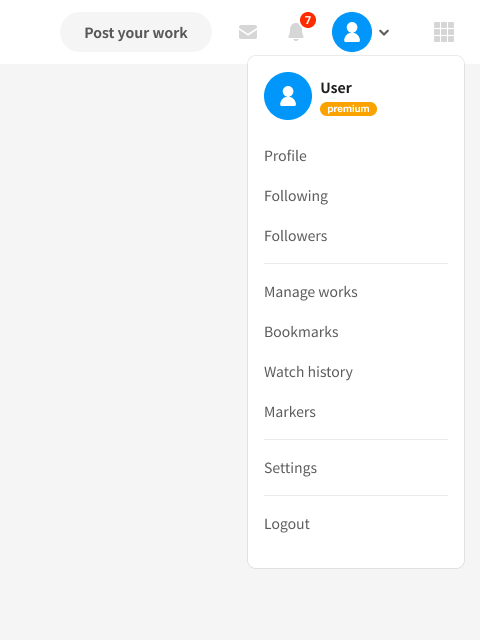Click the large avatar inside dropdown panel
This screenshot has height=640, width=480.
pos(288,96)
